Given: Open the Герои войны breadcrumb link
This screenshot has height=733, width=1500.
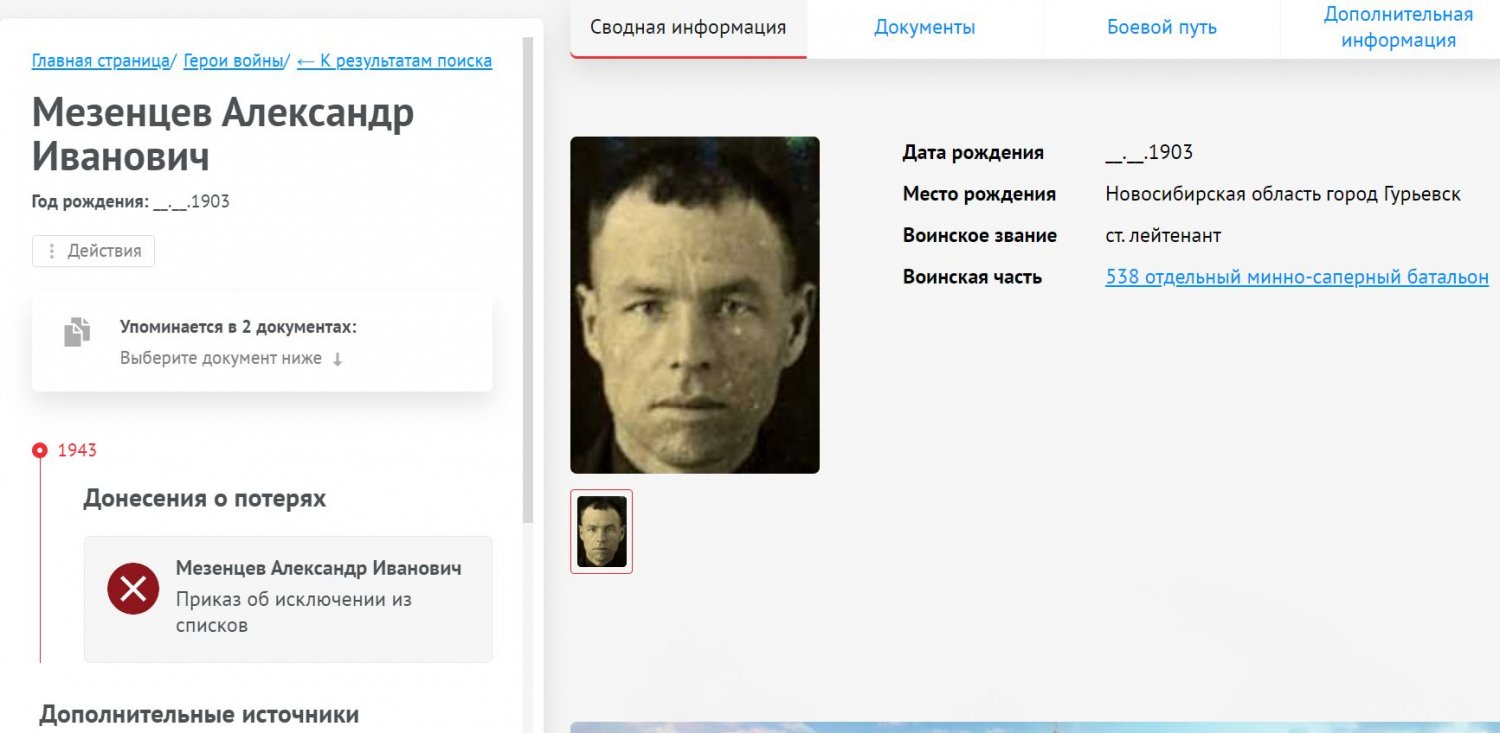Looking at the screenshot, I should pyautogui.click(x=233, y=61).
